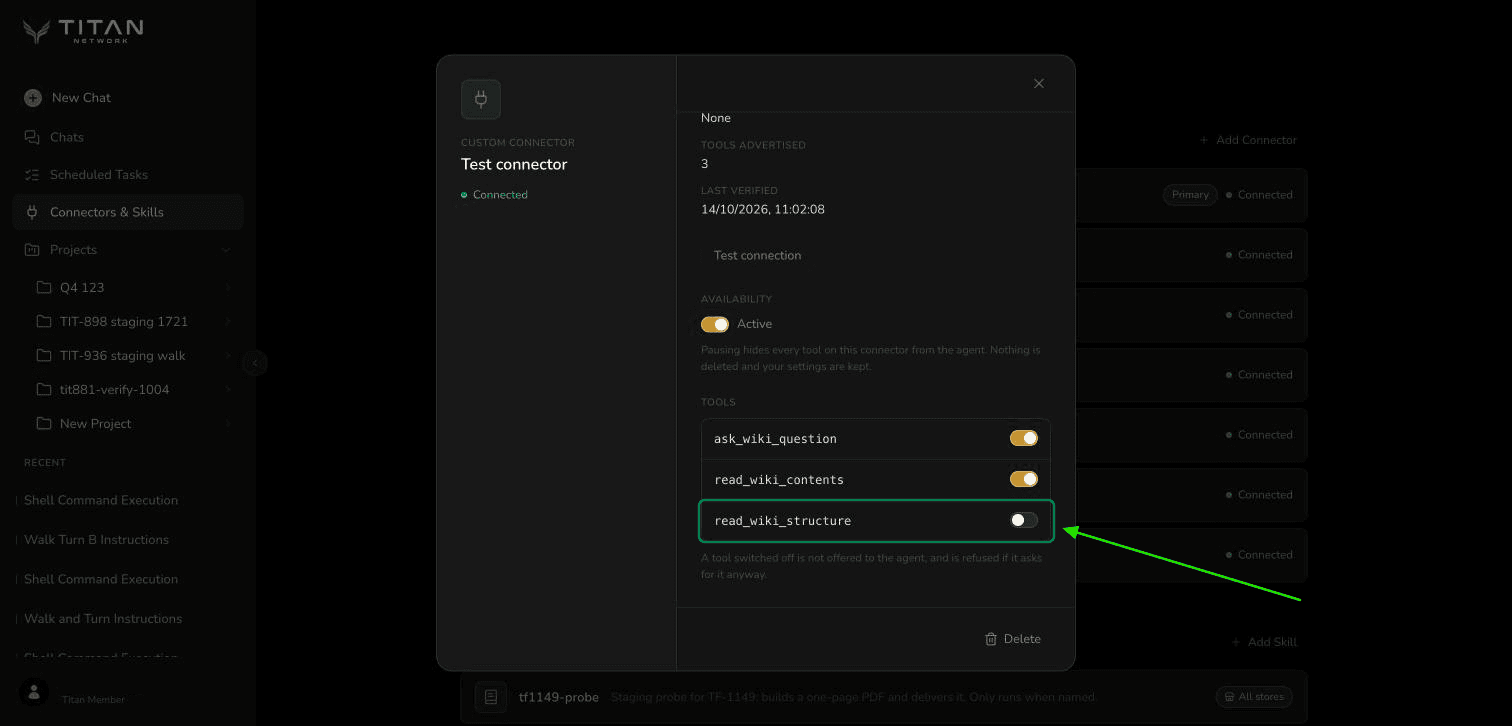Select the last verified timestamp 14/10/2026, 11:02:08
Screen dimensions: 1512x726
pos(763,210)
